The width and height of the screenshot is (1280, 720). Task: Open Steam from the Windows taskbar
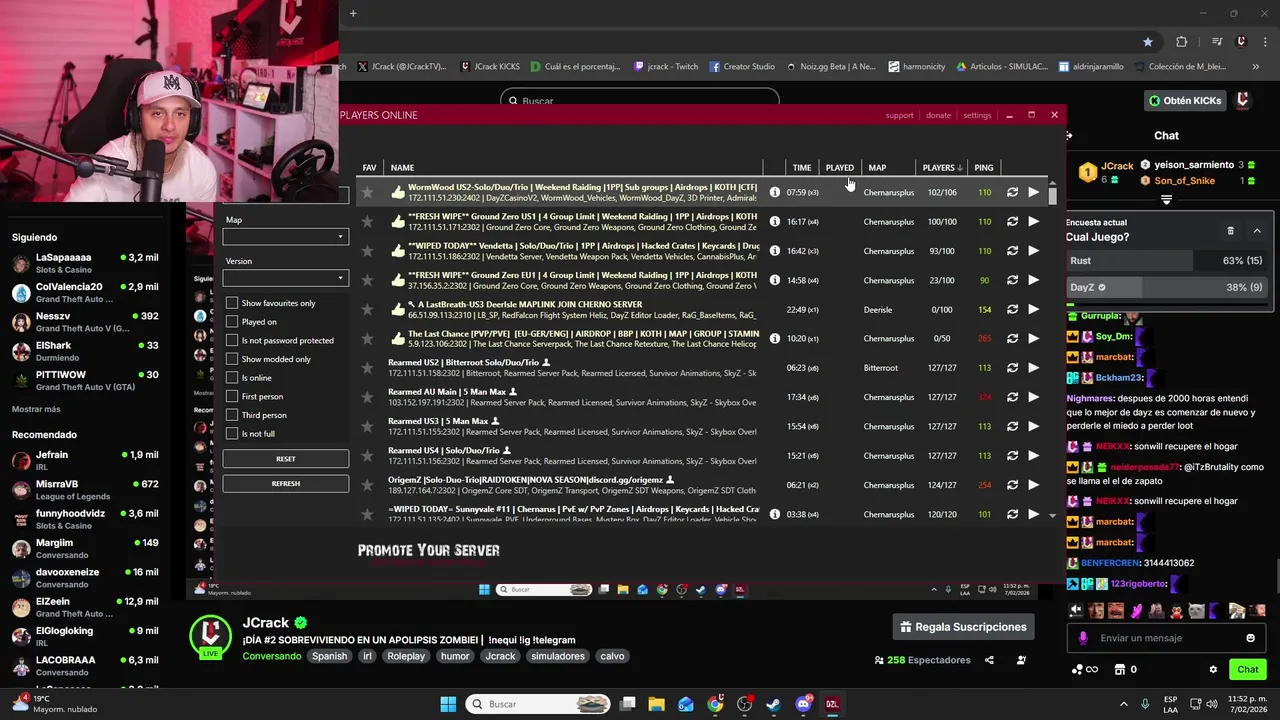coord(773,704)
